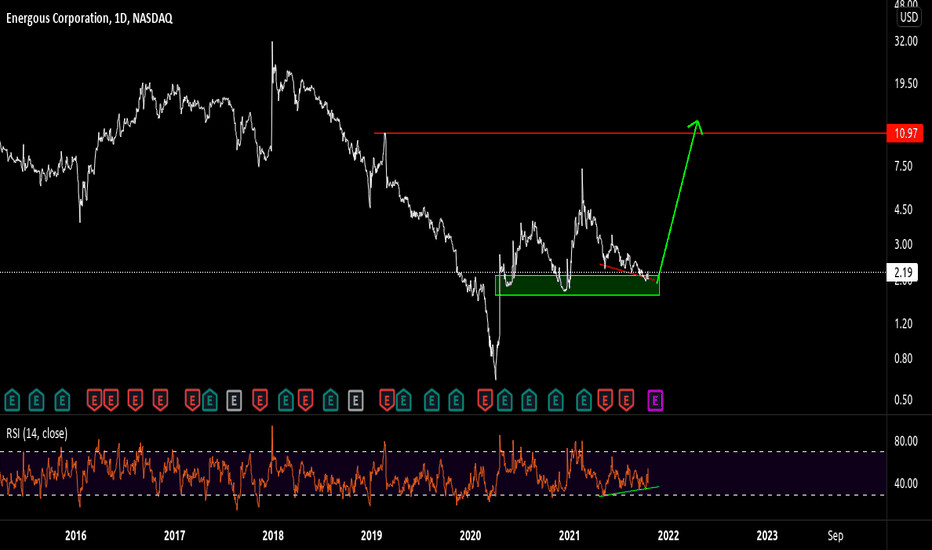The image size is (932, 550).
Task: Click the Sep label on time axis
Action: (x=834, y=535)
